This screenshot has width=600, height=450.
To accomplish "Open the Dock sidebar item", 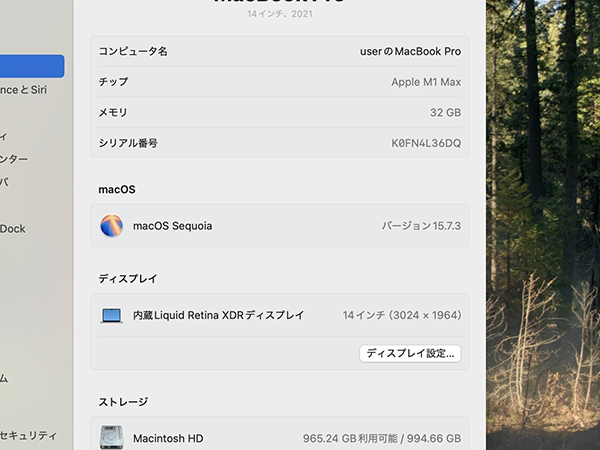I will (13, 228).
